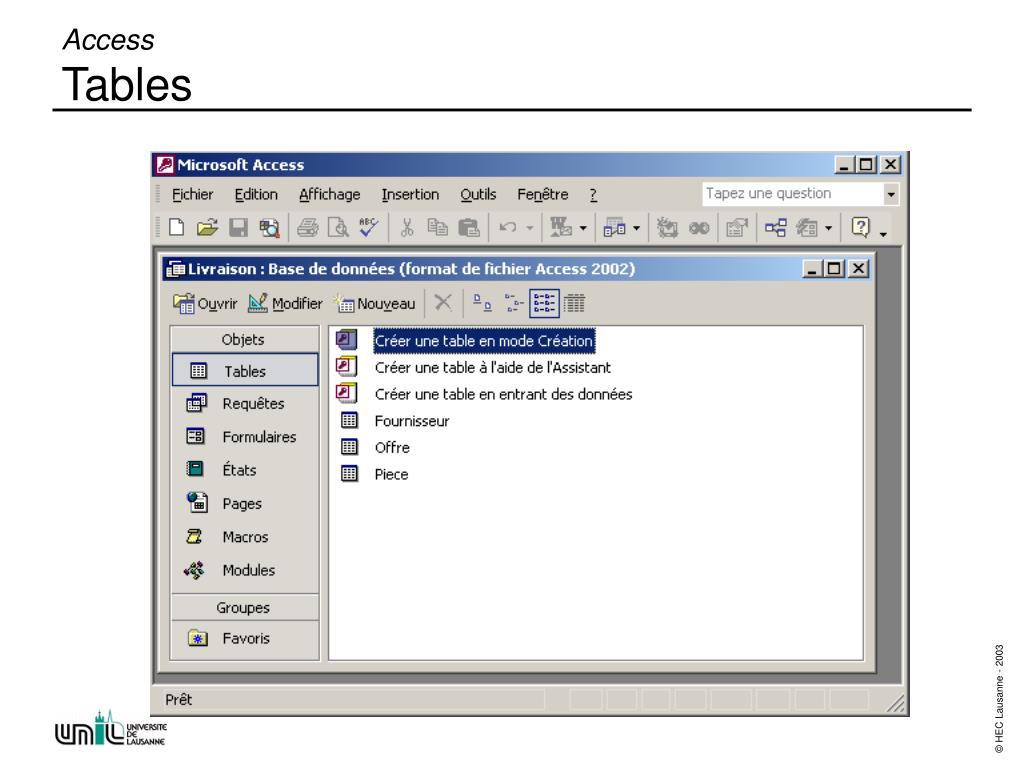The width and height of the screenshot is (1024, 768).
Task: Click the Microsoft Access key title icon
Action: [x=164, y=165]
